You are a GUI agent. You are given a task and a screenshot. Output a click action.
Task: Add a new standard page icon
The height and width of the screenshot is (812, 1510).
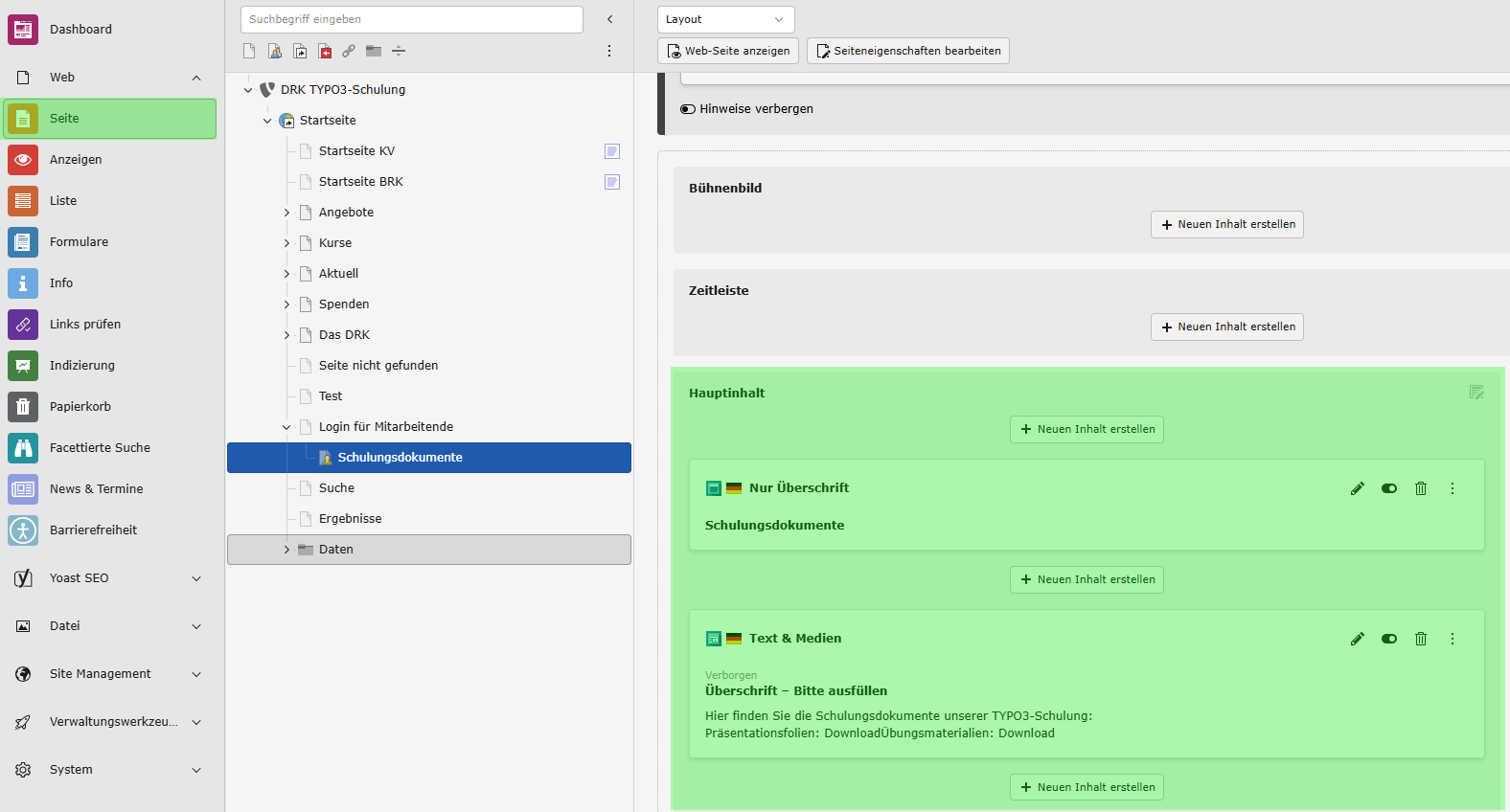(249, 51)
